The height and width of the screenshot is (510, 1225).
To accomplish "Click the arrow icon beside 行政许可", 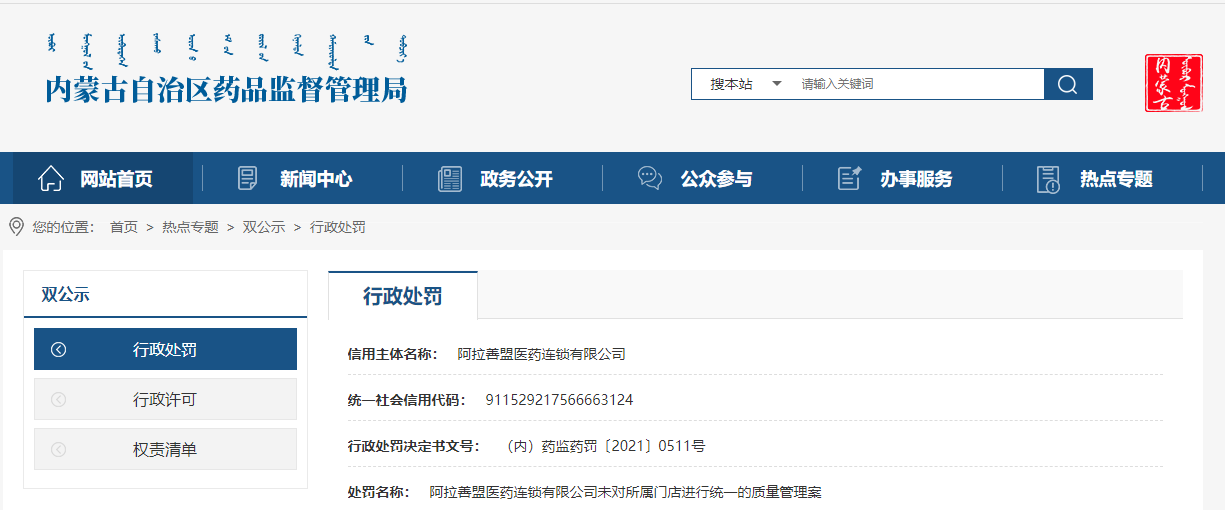I will [x=58, y=399].
